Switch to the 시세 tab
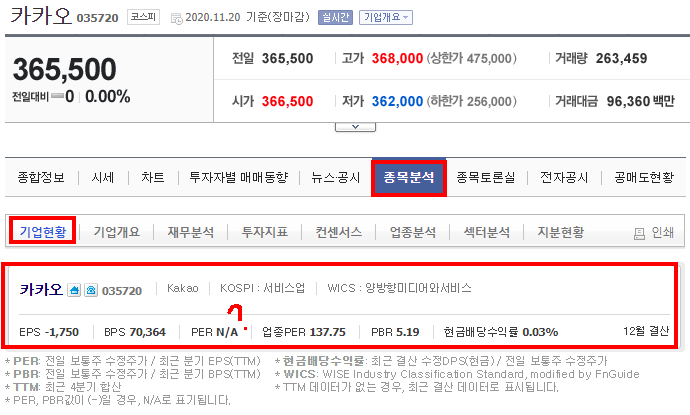This screenshot has width=690, height=415. click(x=103, y=177)
